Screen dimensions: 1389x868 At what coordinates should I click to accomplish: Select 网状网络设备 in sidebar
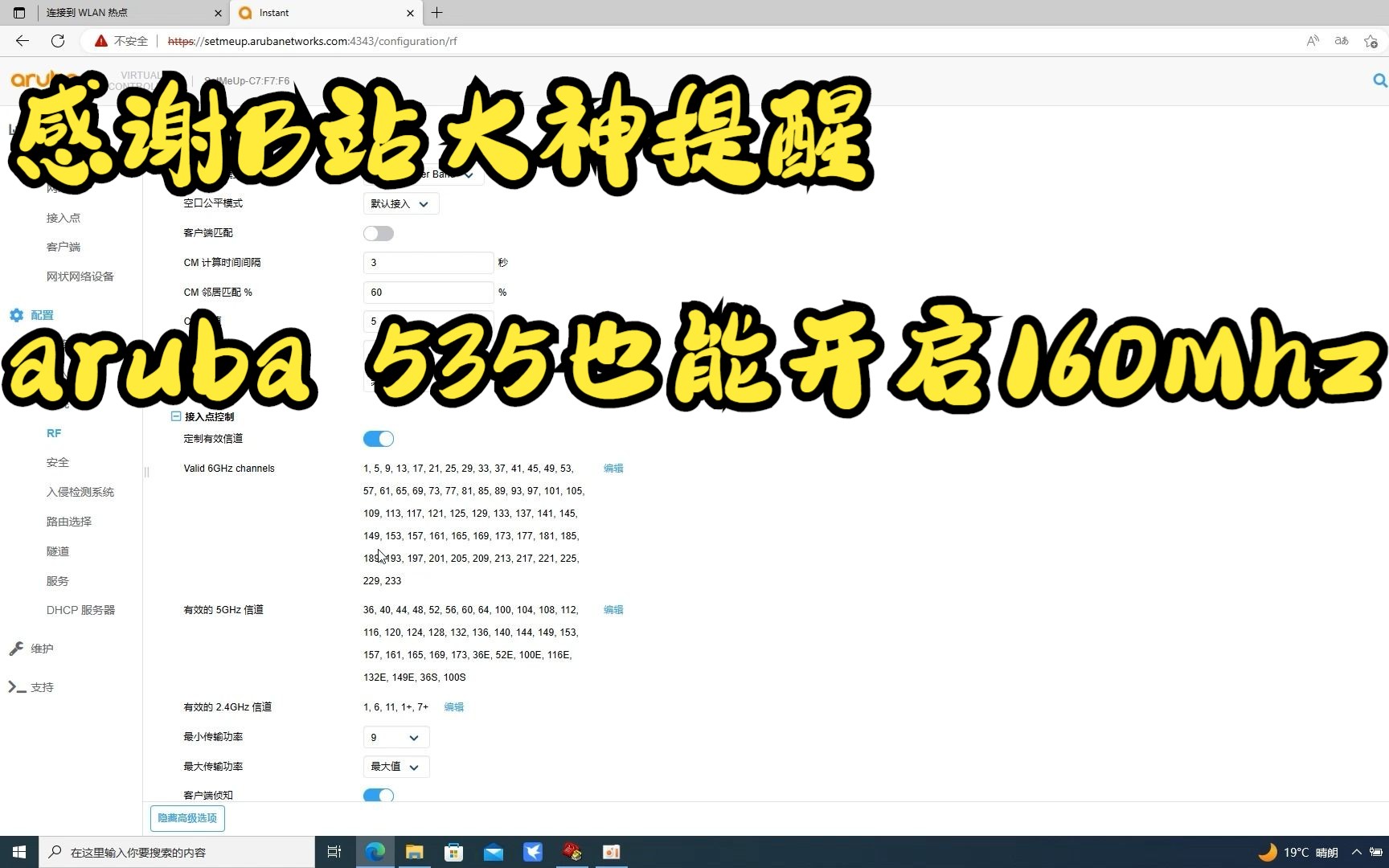coord(80,276)
